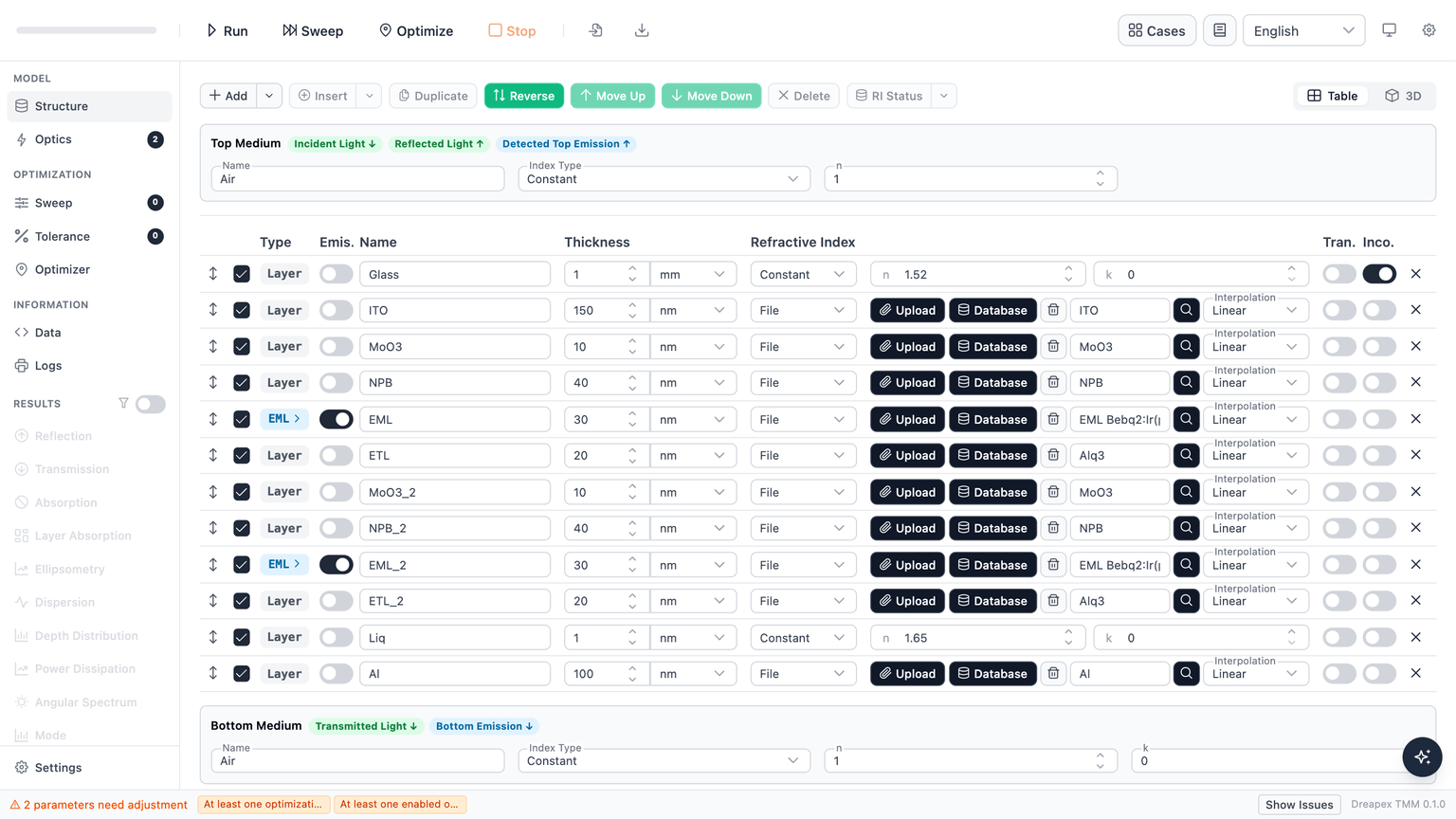Open the English language dropdown
This screenshot has width=1456, height=819.
click(x=1303, y=30)
